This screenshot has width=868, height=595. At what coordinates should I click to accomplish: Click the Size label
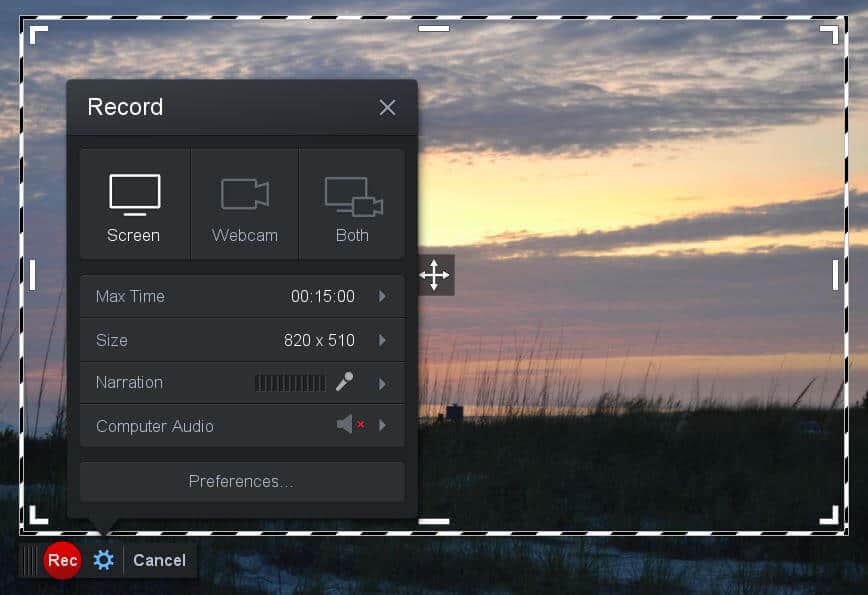[111, 340]
